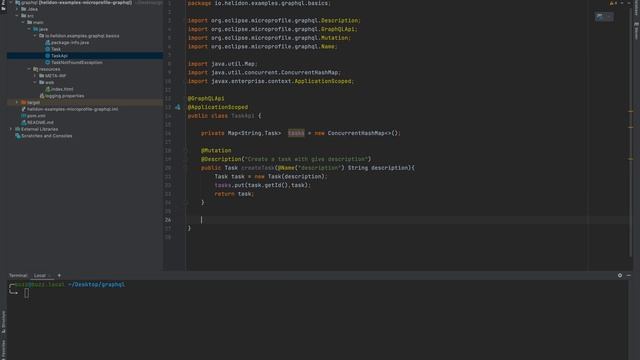Image resolution: width=640 pixels, height=360 pixels.
Task: Open TaskNotFoundException in the project tree
Action: coord(77,62)
